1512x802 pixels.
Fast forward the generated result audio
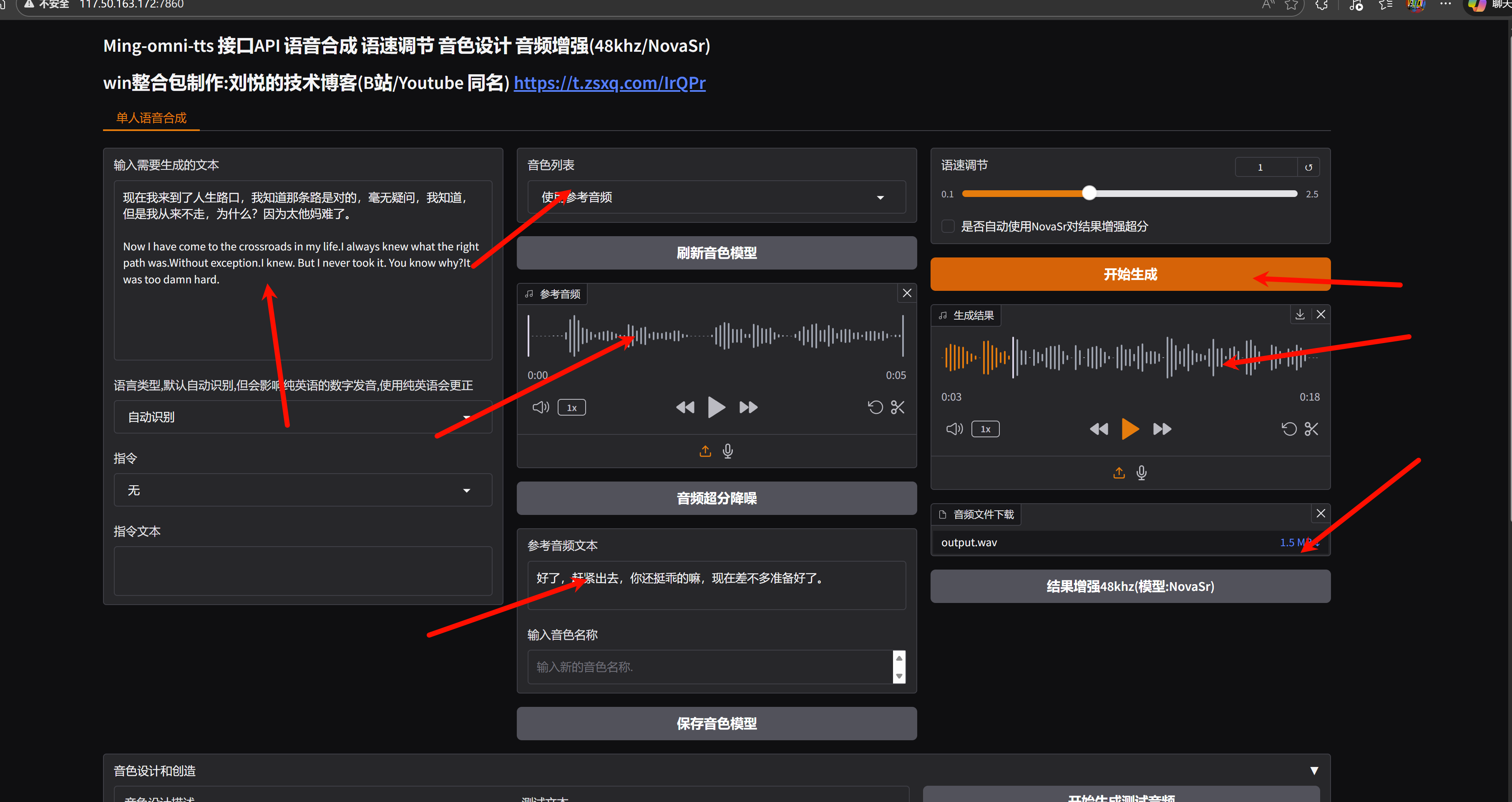click(1162, 429)
